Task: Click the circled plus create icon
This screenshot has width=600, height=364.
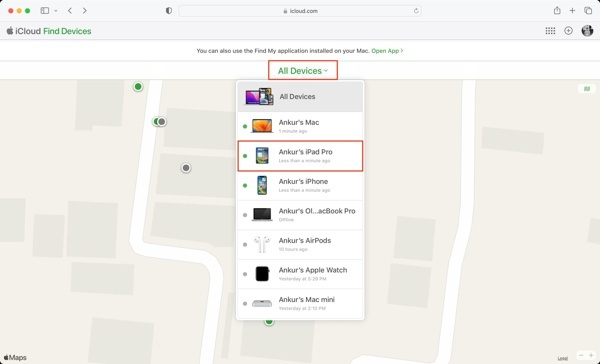Action: [x=569, y=31]
